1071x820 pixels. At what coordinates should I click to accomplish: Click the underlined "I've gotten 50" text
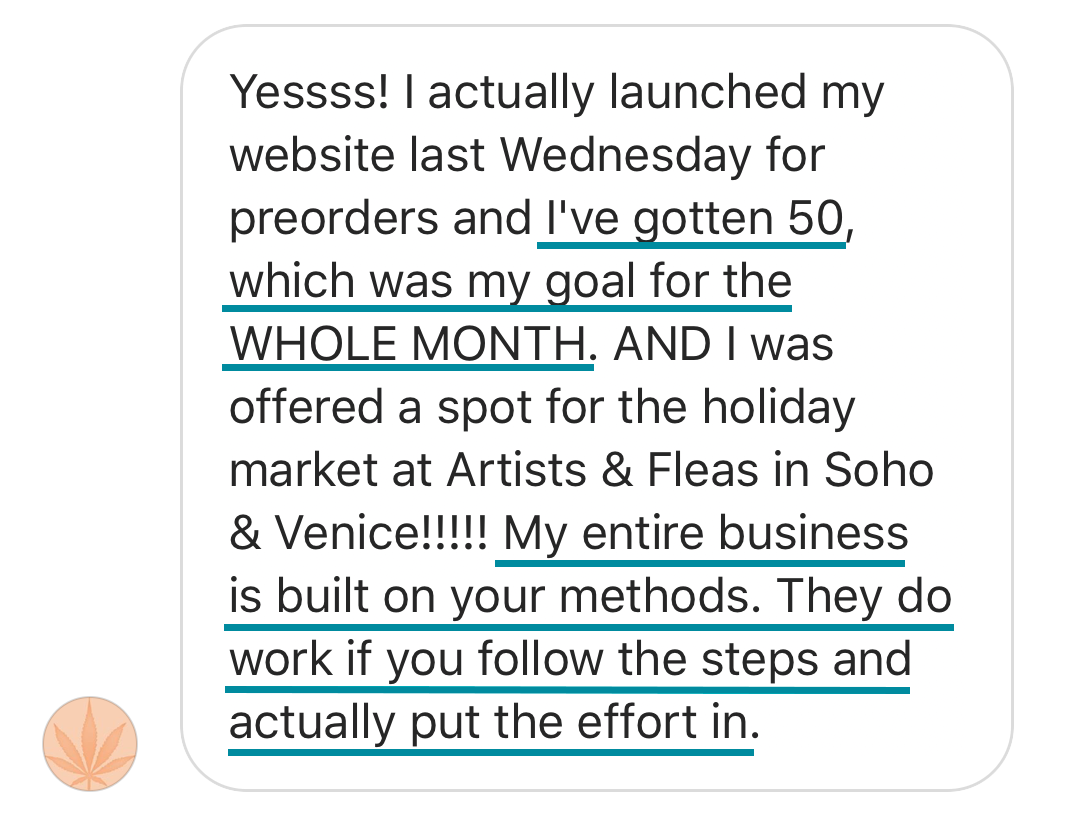[692, 219]
